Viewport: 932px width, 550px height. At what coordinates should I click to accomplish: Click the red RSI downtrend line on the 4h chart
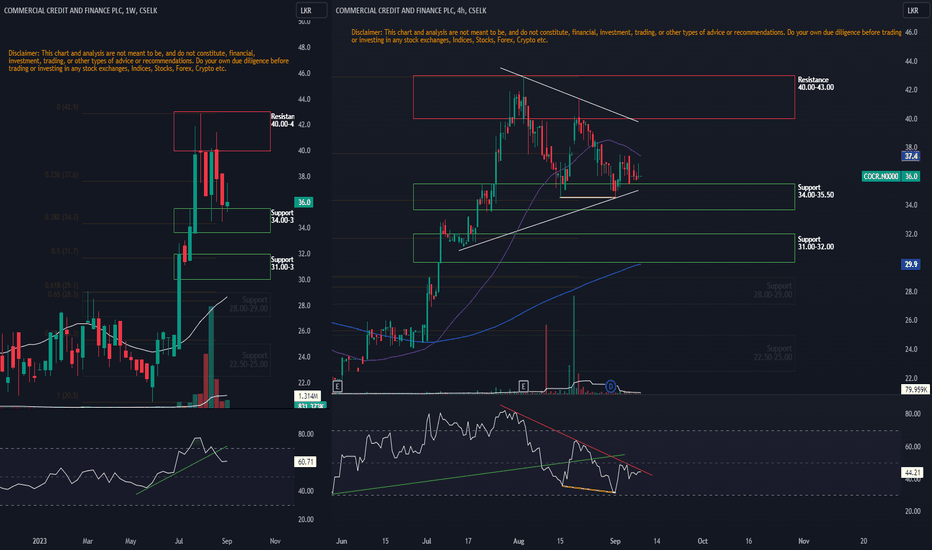point(577,441)
